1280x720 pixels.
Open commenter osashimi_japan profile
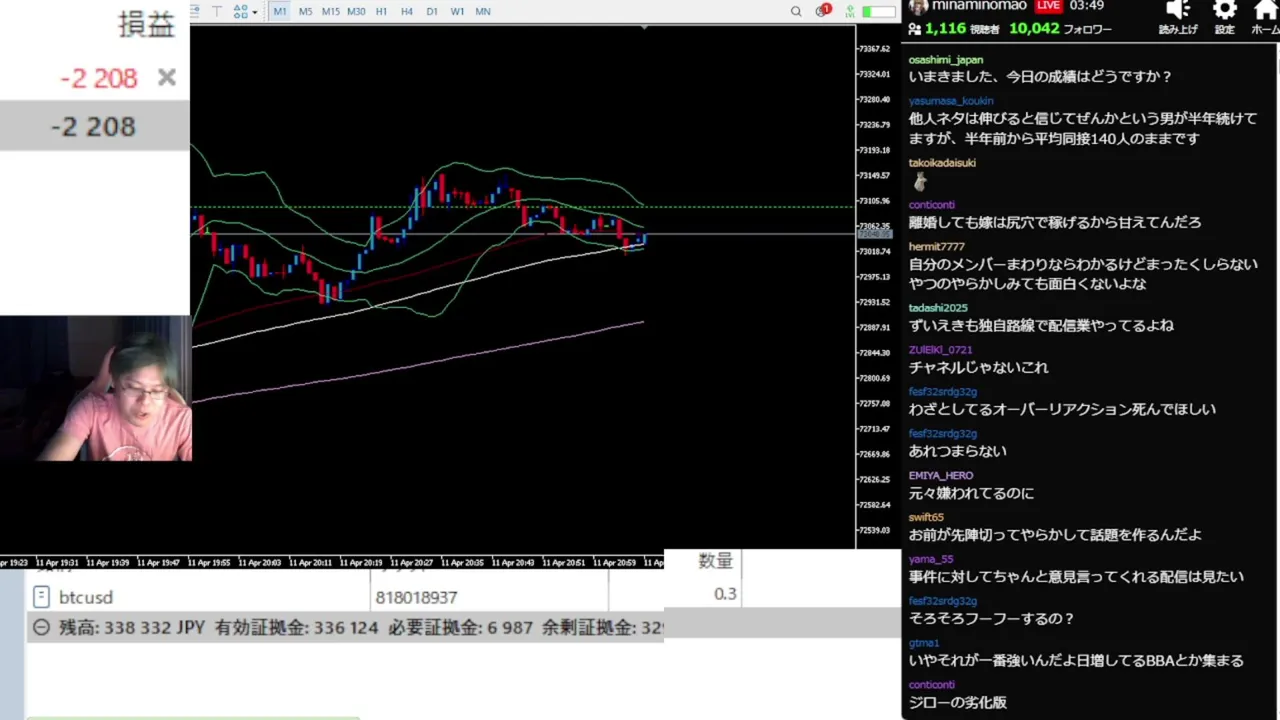[x=945, y=60]
